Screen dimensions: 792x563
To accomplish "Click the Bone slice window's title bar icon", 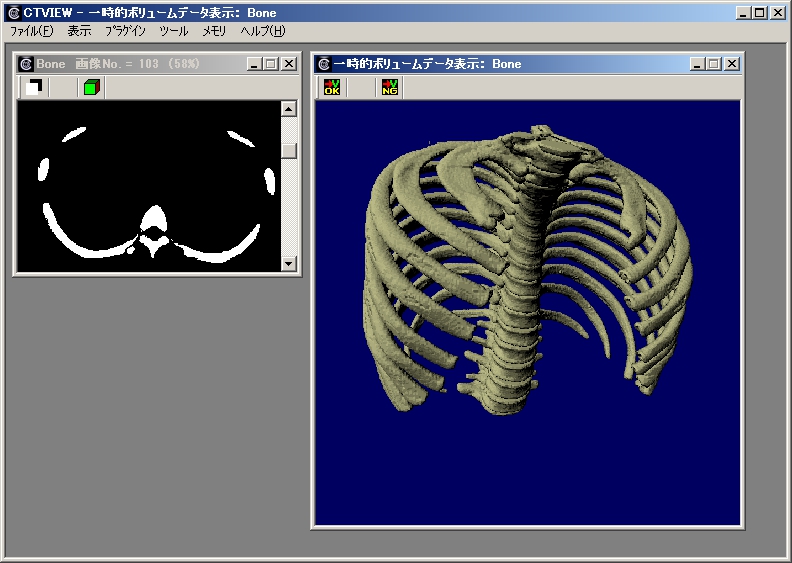I will [x=25, y=63].
